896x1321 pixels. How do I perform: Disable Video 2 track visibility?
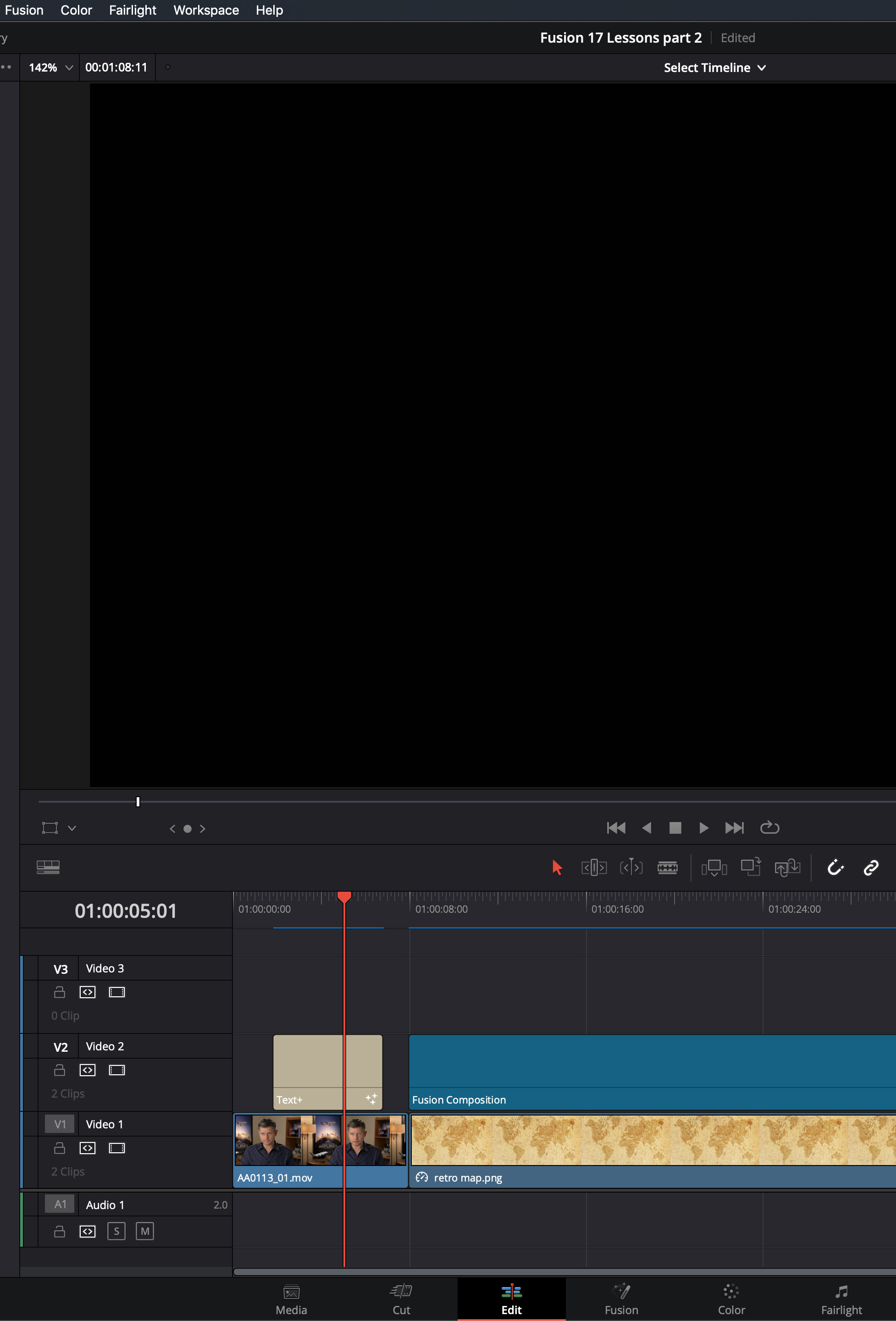(117, 1070)
